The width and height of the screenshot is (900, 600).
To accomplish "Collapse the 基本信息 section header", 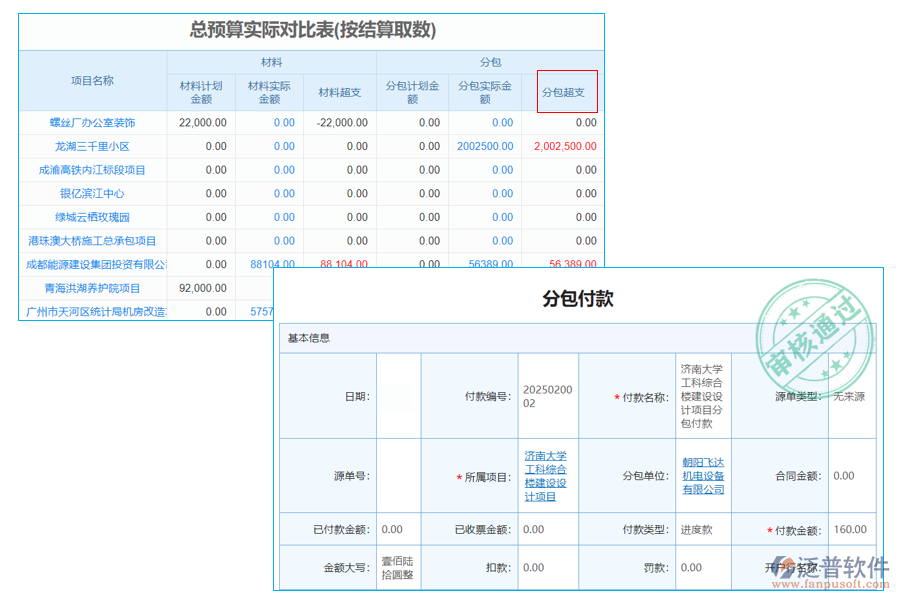I will pyautogui.click(x=310, y=337).
